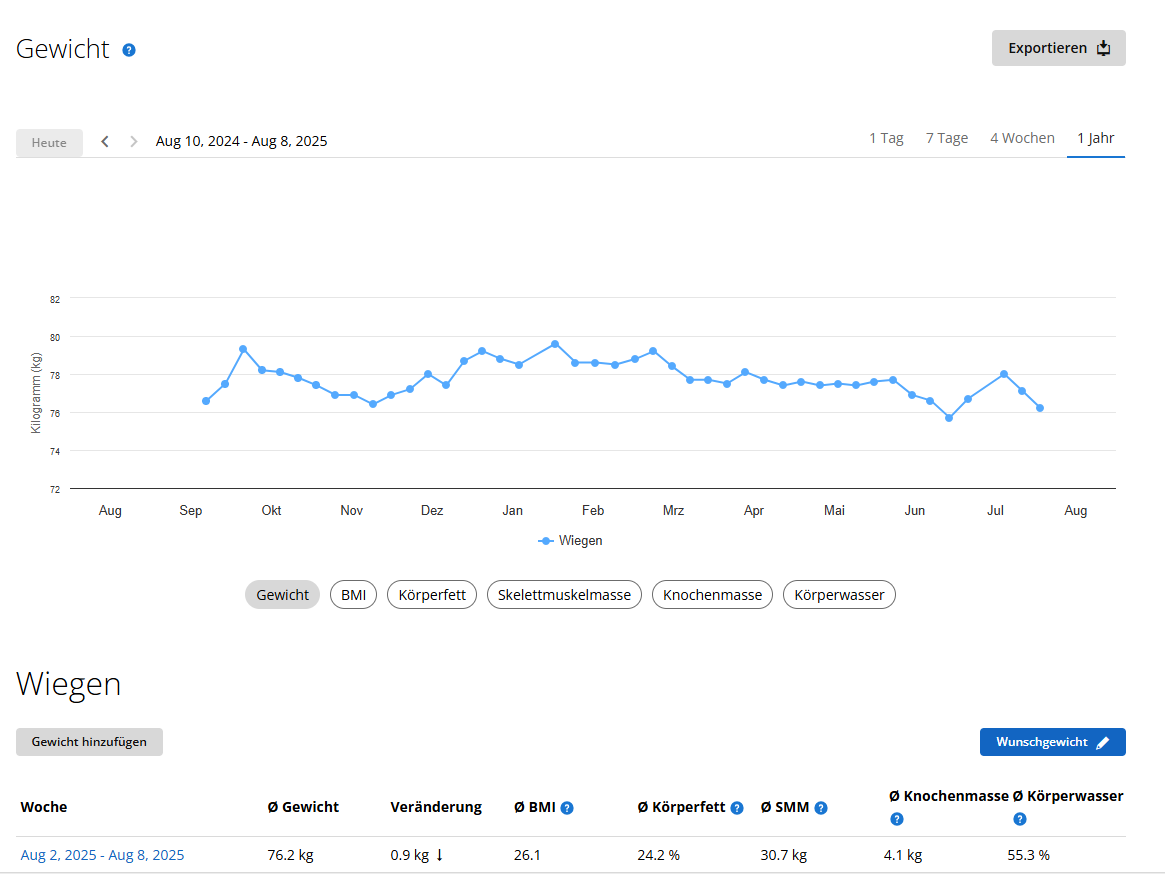Switch chart to Körperfett metric
Viewport: 1165px width, 874px height.
pyautogui.click(x=432, y=595)
